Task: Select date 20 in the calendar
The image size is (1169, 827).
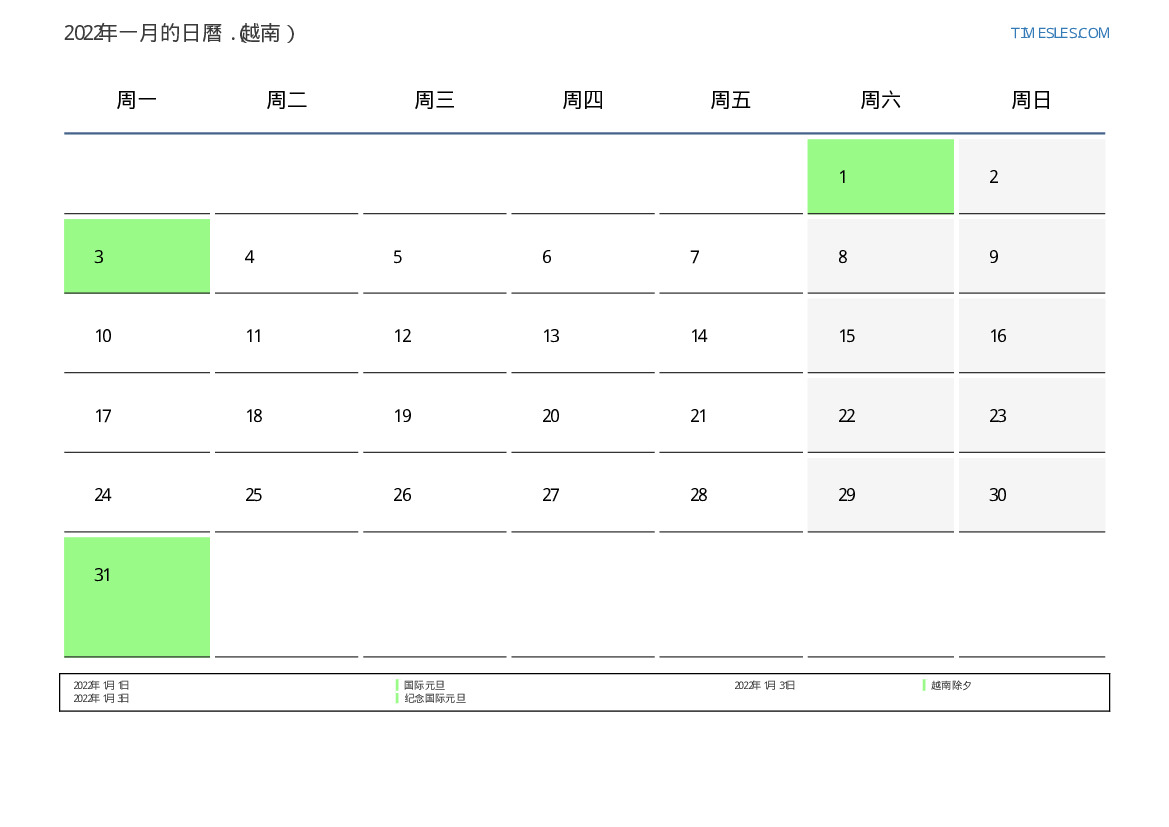Action: (583, 415)
